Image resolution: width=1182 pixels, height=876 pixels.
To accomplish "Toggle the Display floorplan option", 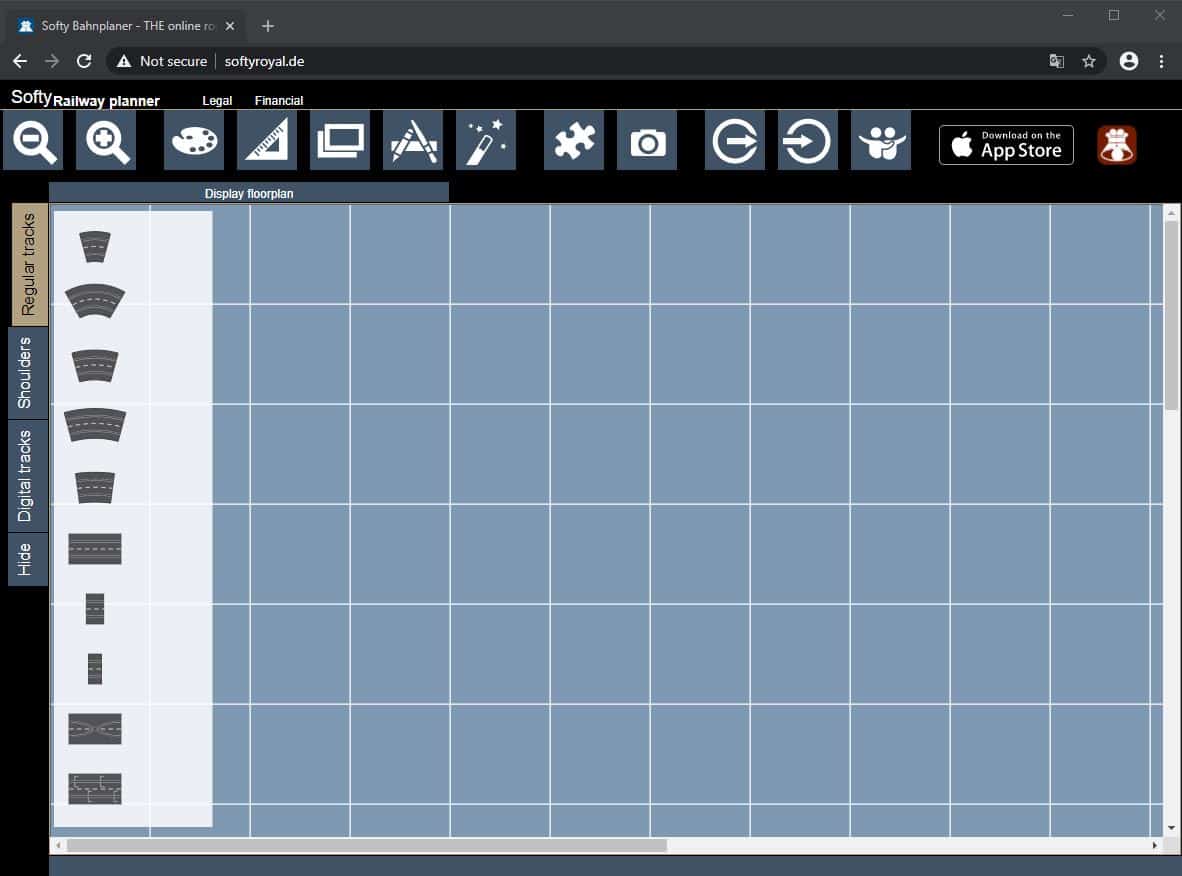I will [x=248, y=193].
